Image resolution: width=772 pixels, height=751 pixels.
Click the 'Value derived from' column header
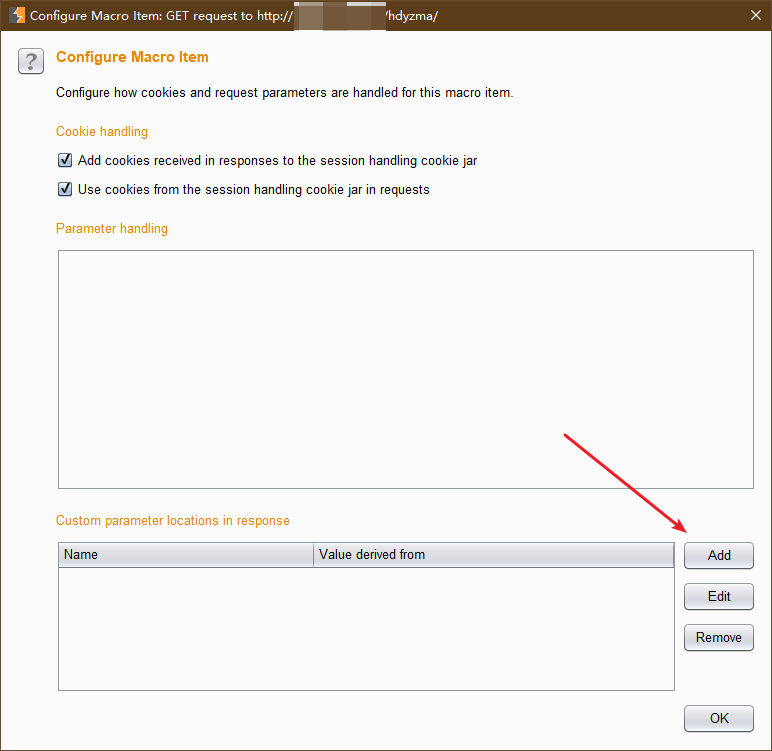point(493,555)
